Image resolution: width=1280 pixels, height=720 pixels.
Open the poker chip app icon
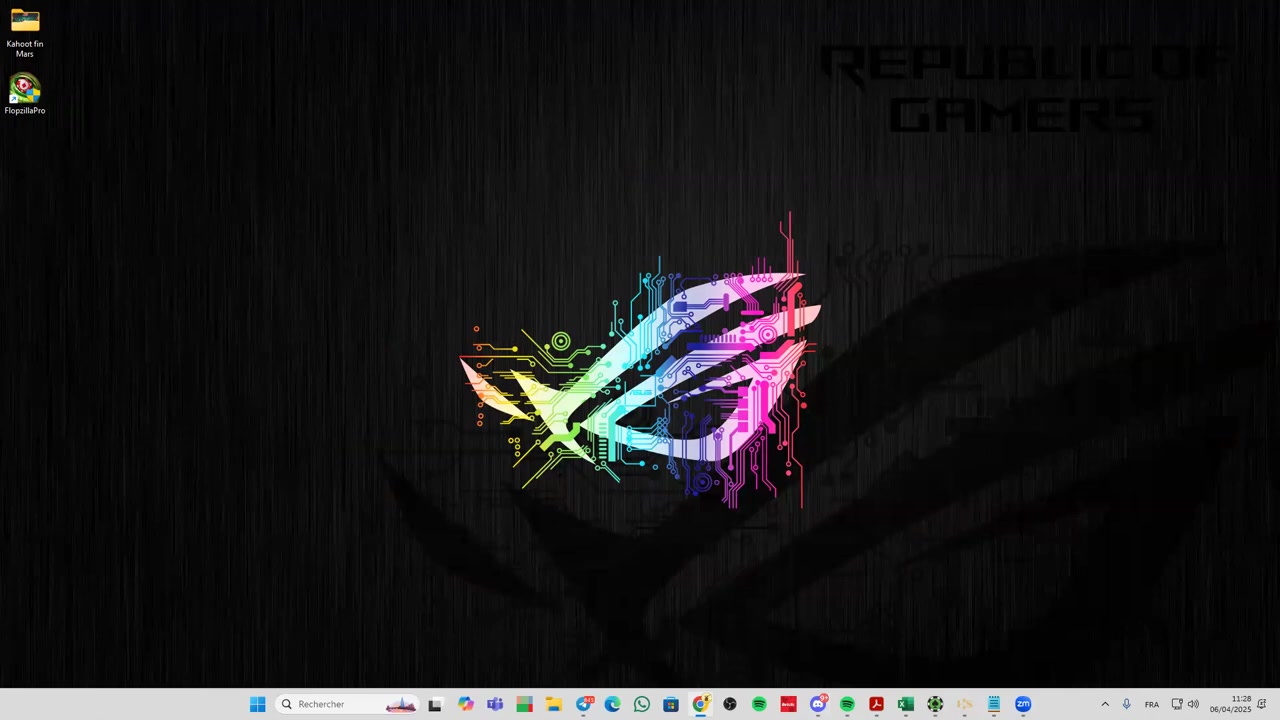pyautogui.click(x=935, y=704)
